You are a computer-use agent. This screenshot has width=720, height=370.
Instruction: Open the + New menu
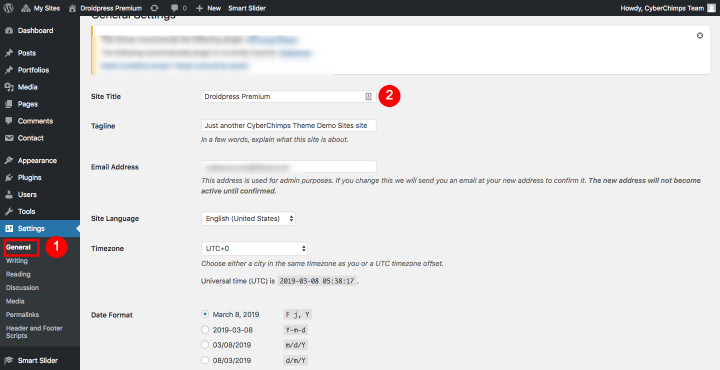coord(208,8)
